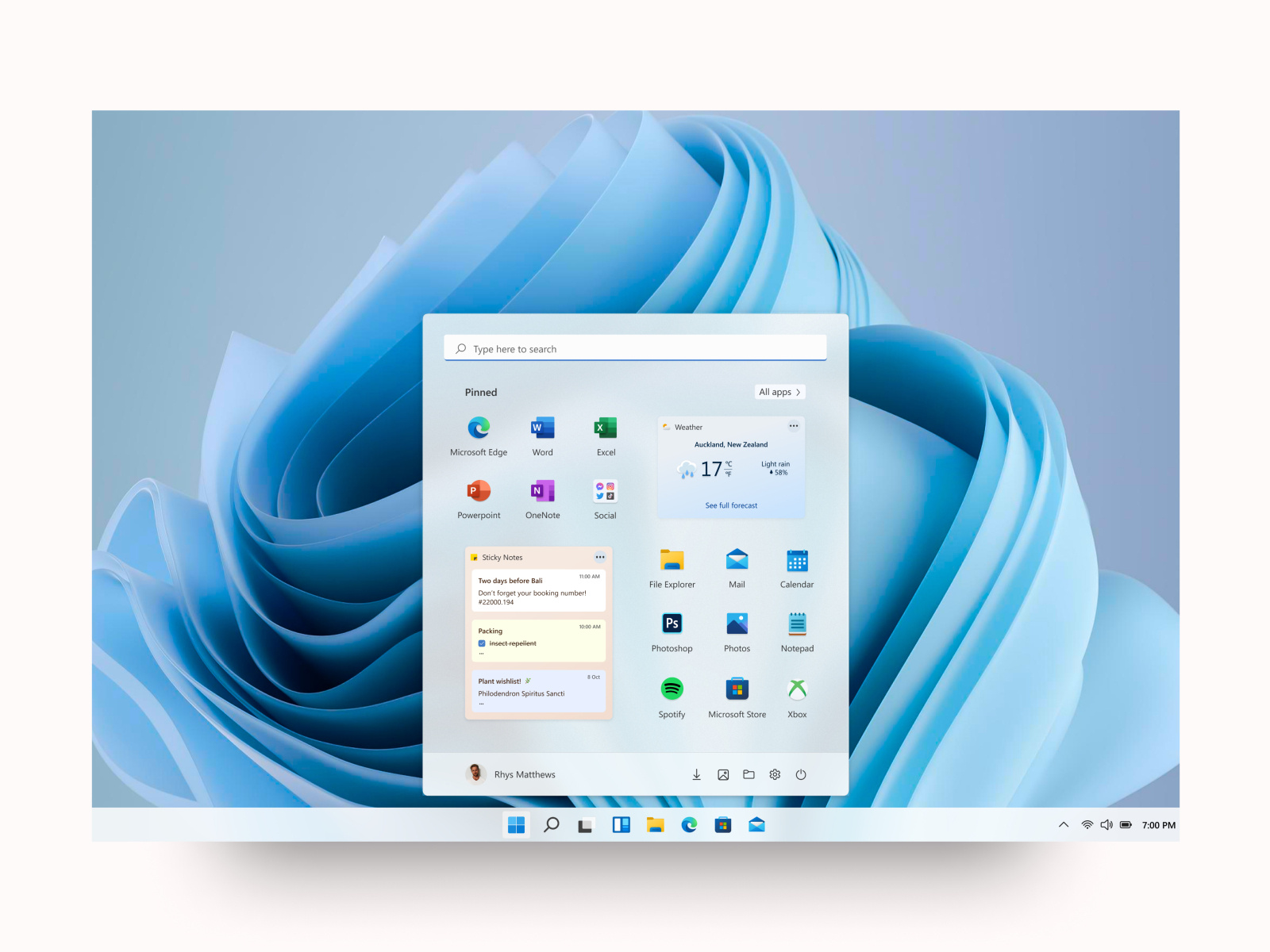Switch temperature units to Fahrenheit
This screenshot has width=1270, height=952.
point(729,474)
